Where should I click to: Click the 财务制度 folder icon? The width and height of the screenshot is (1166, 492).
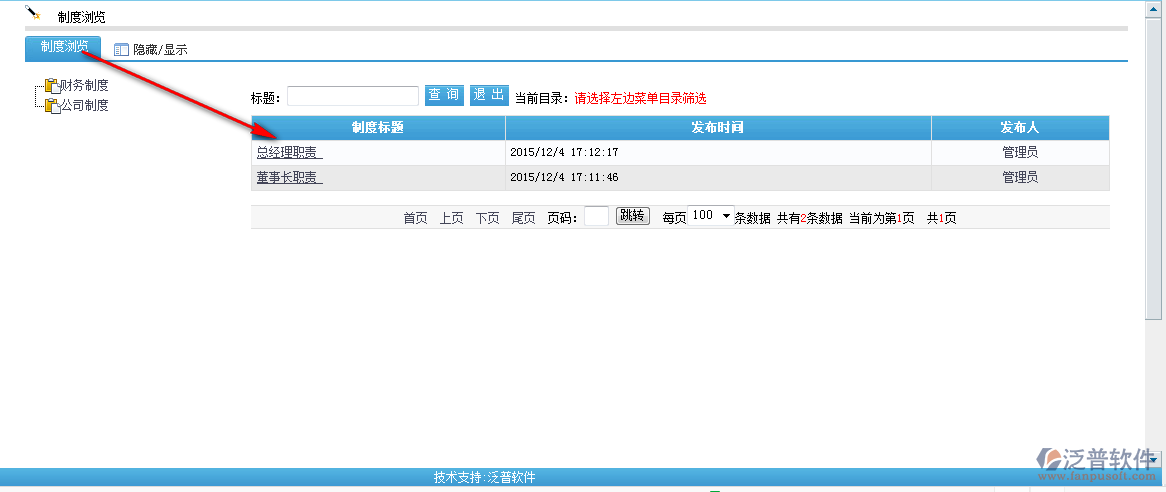point(52,86)
